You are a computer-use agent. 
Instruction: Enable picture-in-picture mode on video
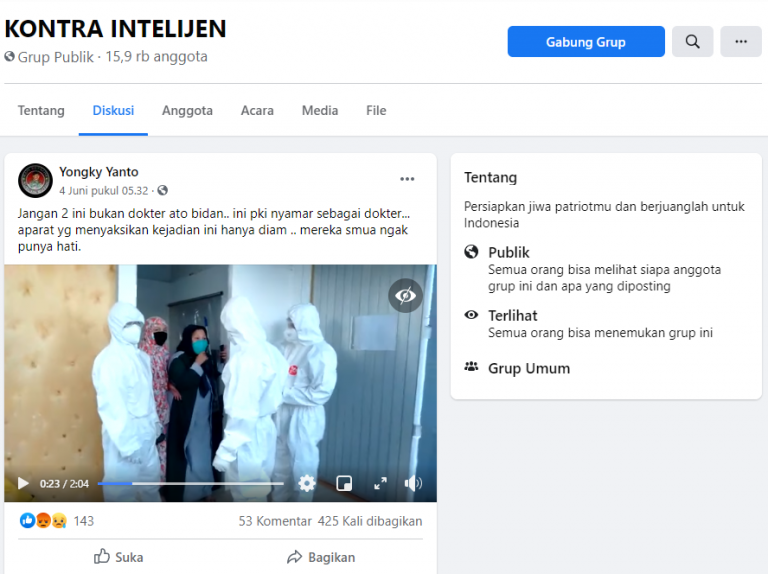pos(344,483)
